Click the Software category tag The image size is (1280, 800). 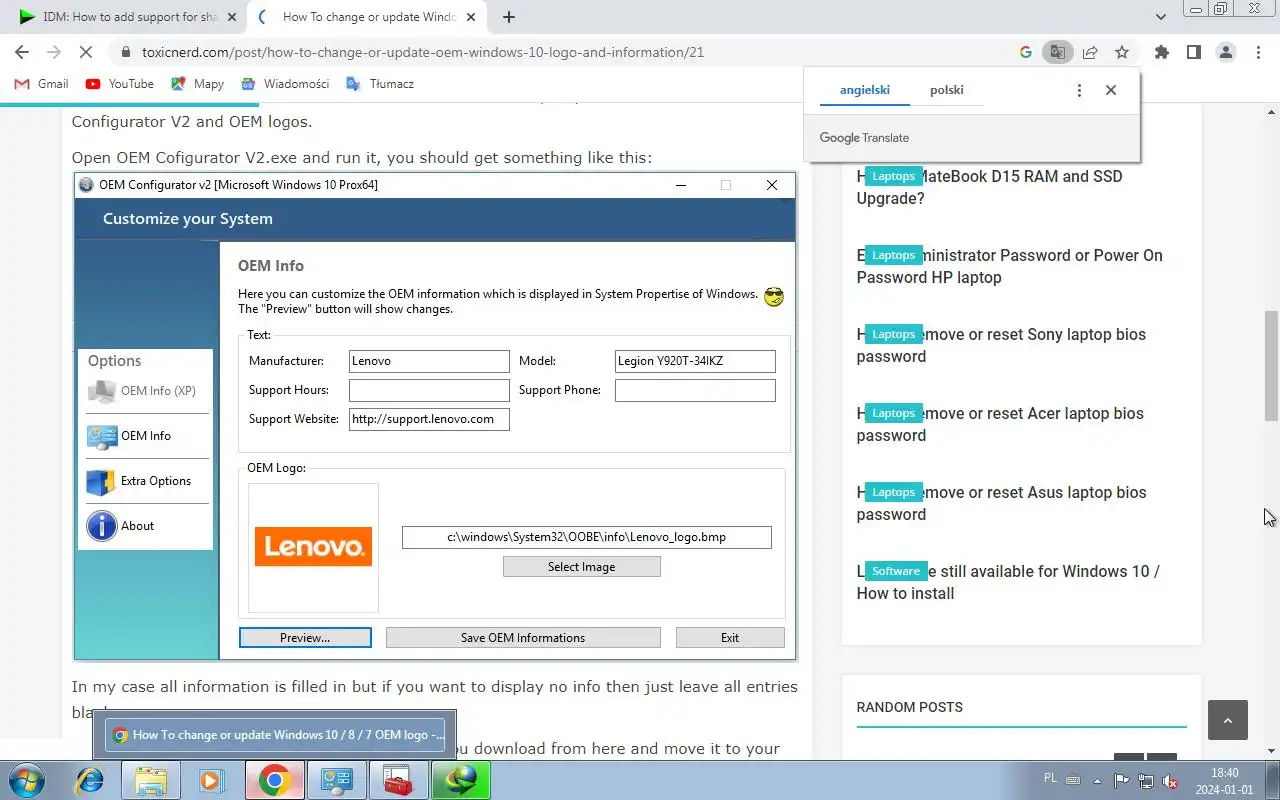click(896, 571)
